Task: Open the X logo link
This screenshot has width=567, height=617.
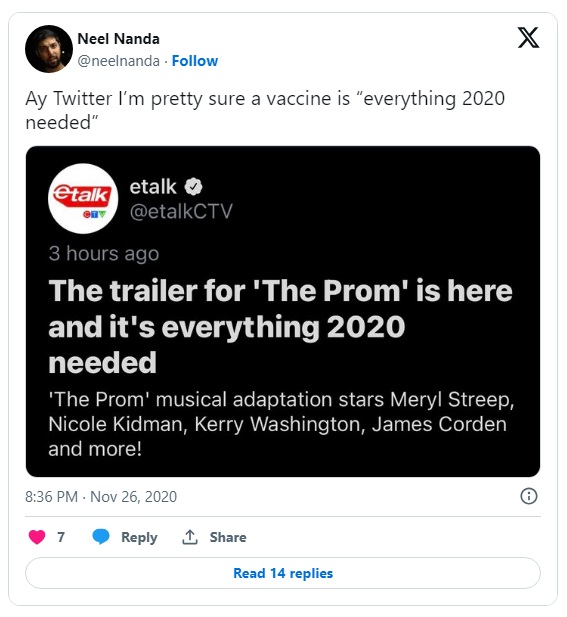Action: tap(528, 38)
